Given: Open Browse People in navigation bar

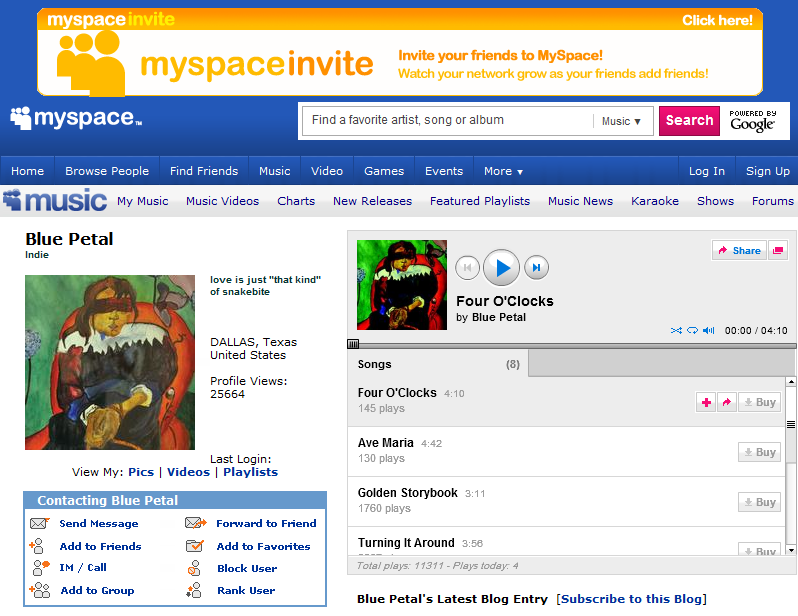Looking at the screenshot, I should (x=107, y=171).
